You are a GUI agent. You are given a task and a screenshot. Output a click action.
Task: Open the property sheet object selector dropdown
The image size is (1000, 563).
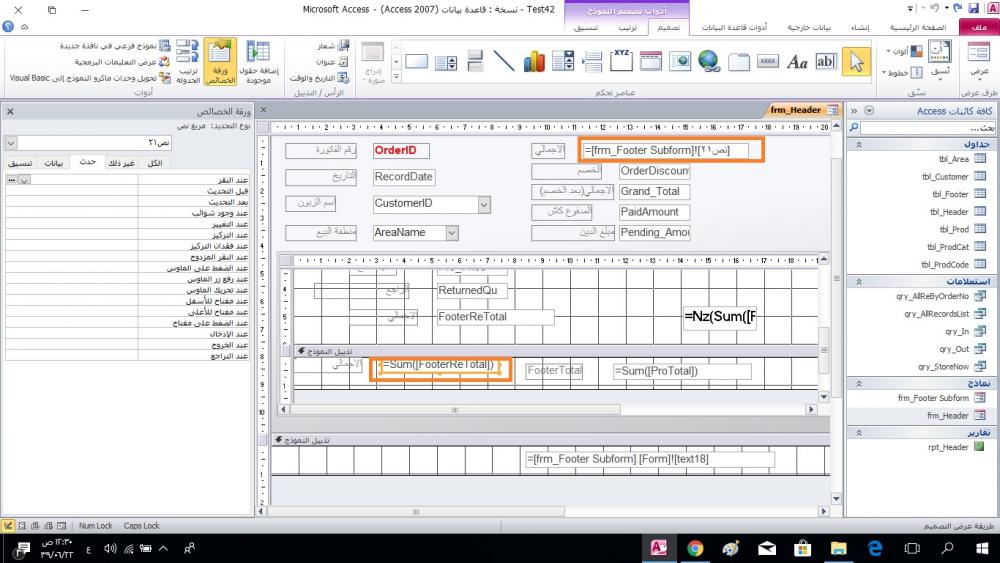pyautogui.click(x=11, y=143)
